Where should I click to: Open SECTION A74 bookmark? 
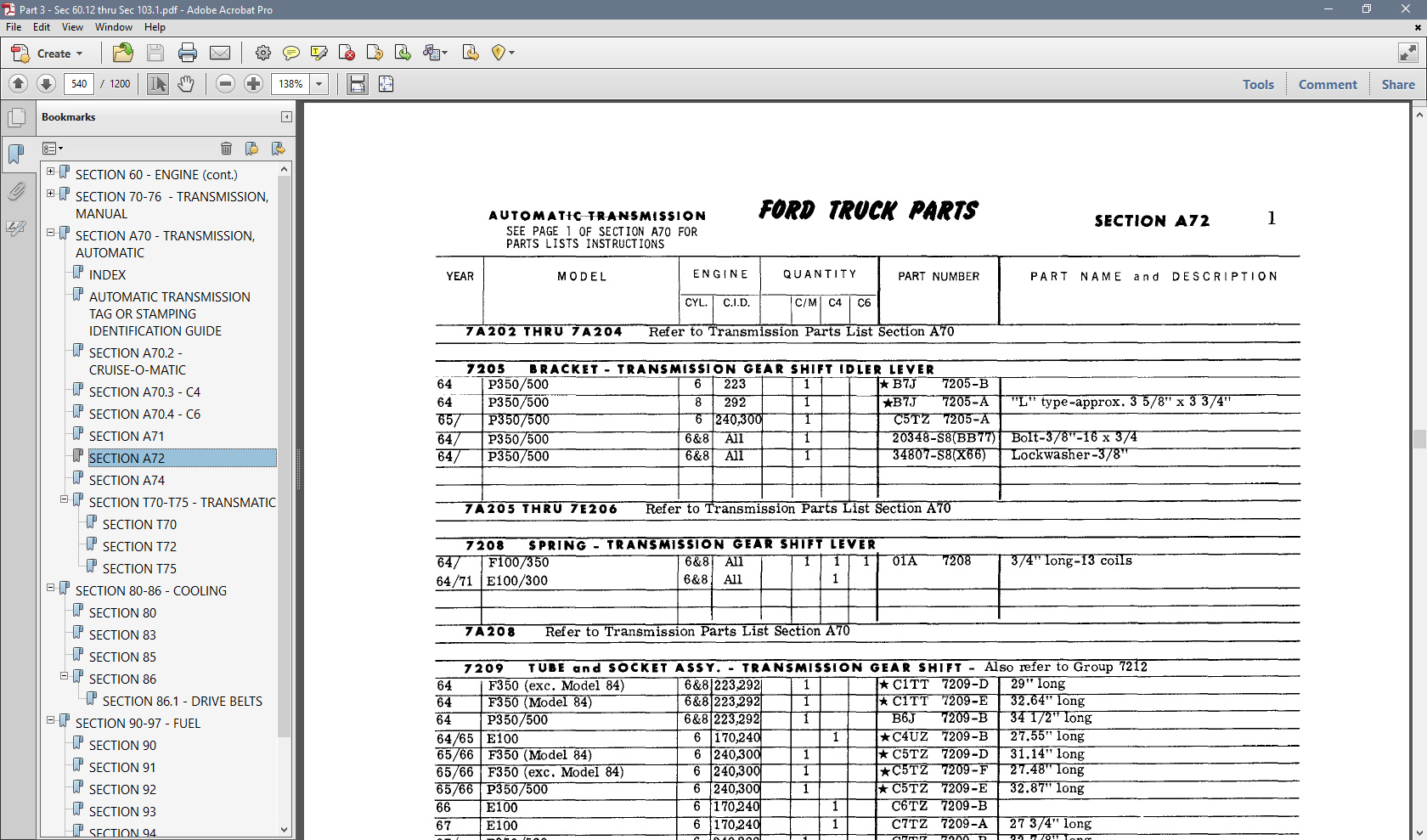click(127, 481)
